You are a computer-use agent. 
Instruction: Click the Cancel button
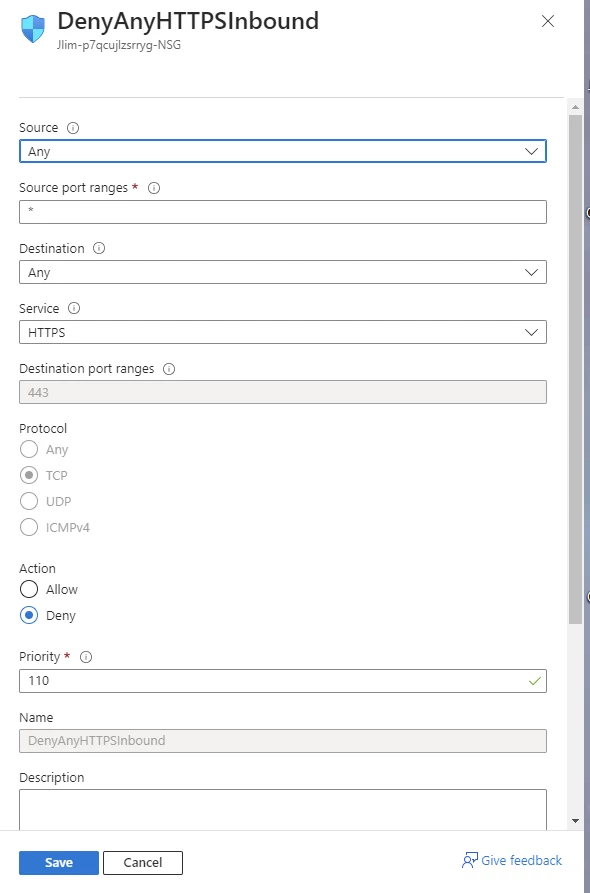[143, 863]
